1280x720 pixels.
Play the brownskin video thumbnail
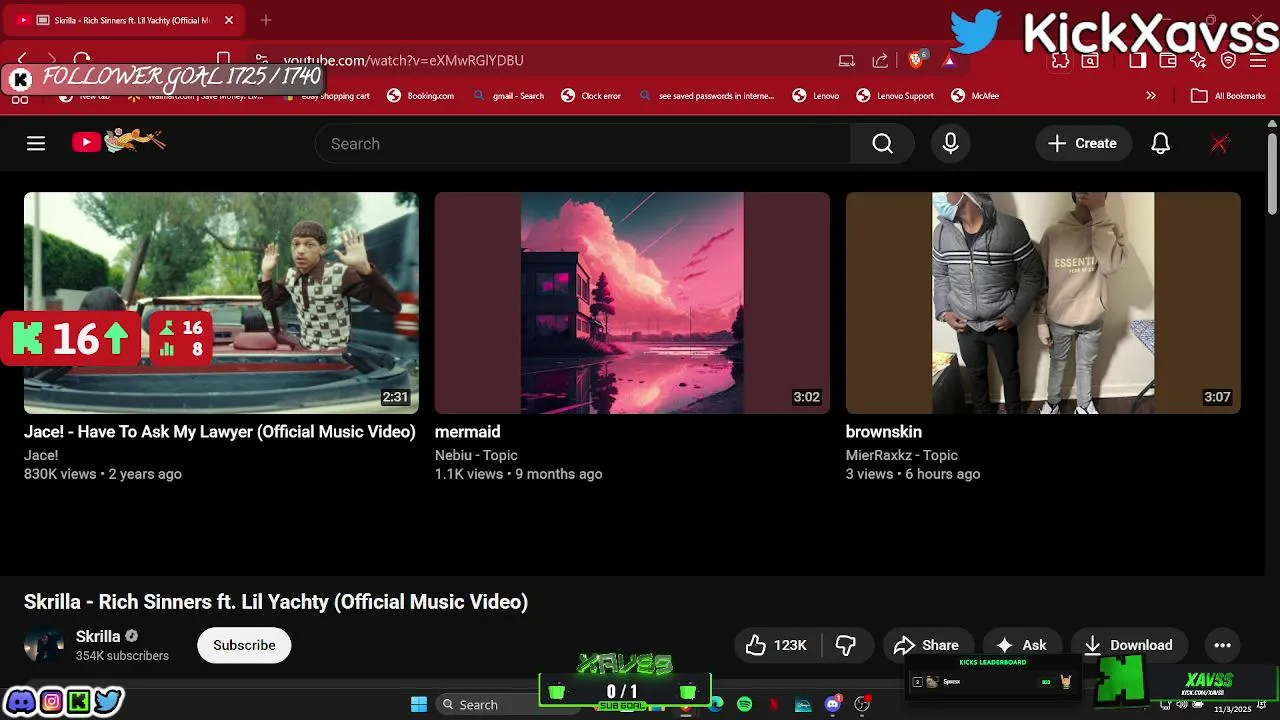click(1043, 303)
